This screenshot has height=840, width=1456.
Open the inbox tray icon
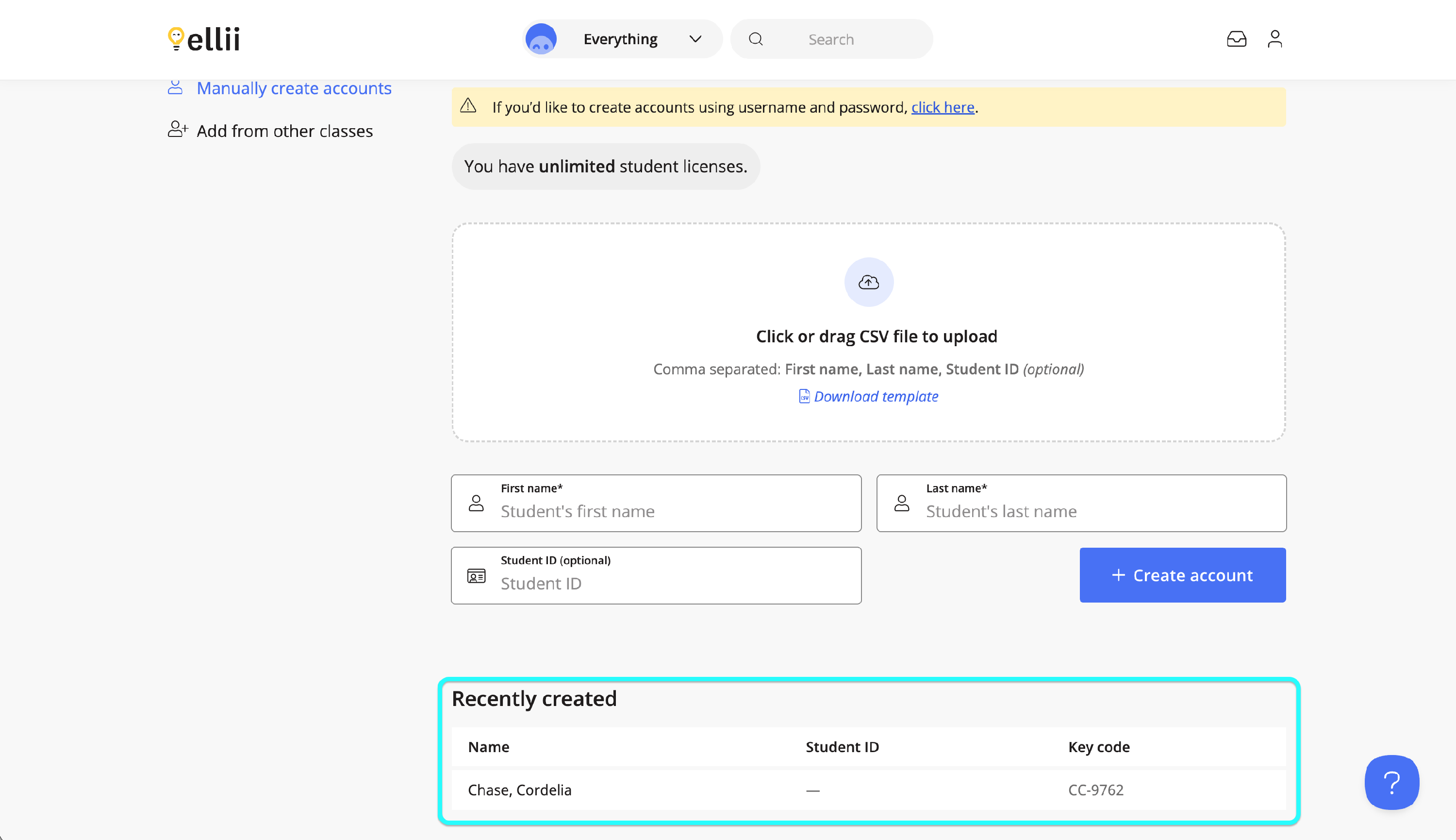point(1236,39)
